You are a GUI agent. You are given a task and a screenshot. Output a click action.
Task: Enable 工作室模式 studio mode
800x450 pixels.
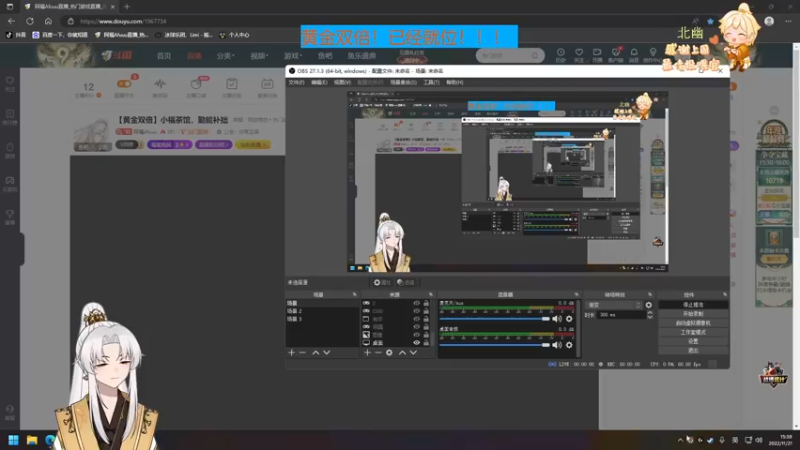[693, 332]
